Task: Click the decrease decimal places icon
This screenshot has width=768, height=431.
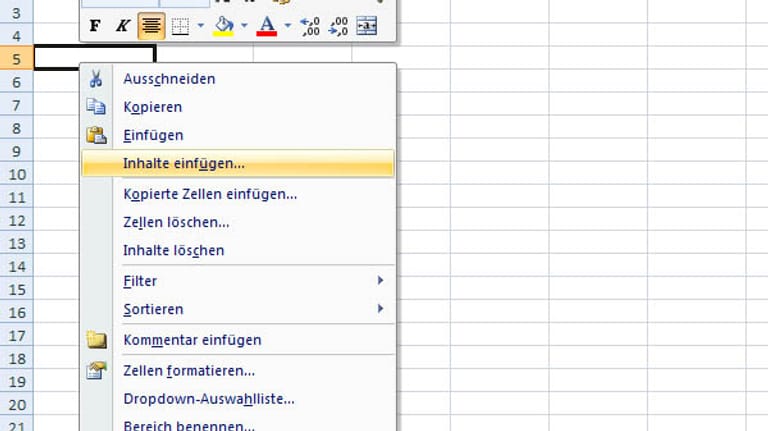Action: (338, 26)
